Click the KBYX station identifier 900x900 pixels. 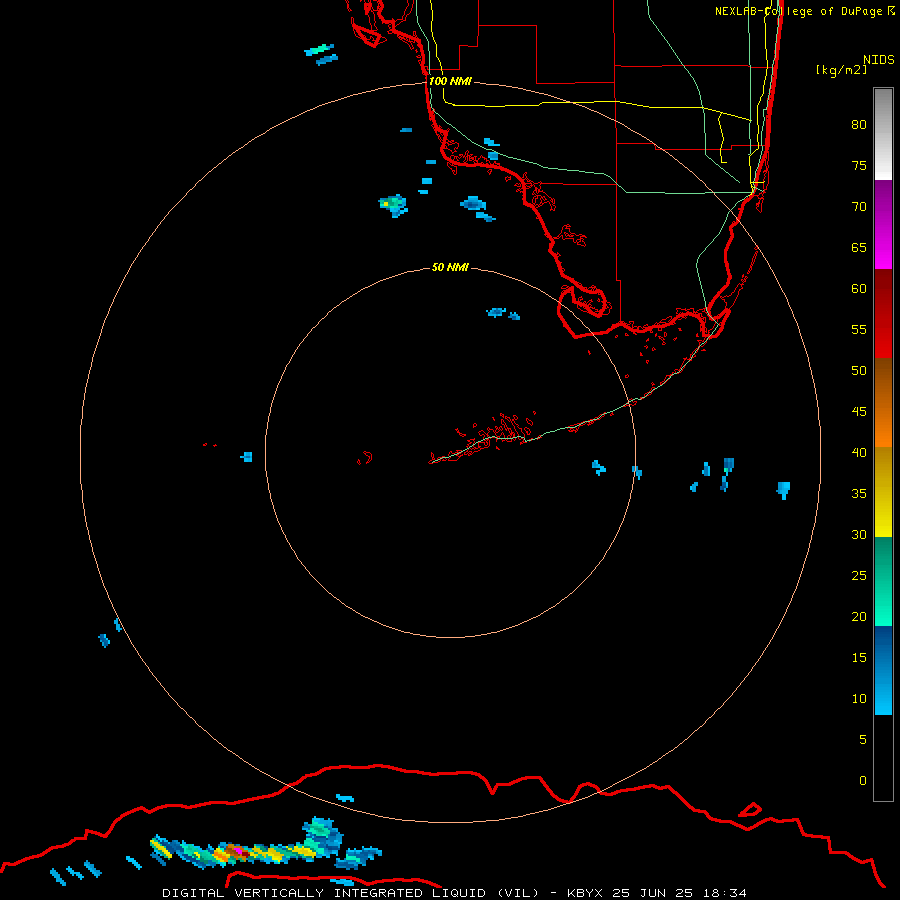point(585,893)
